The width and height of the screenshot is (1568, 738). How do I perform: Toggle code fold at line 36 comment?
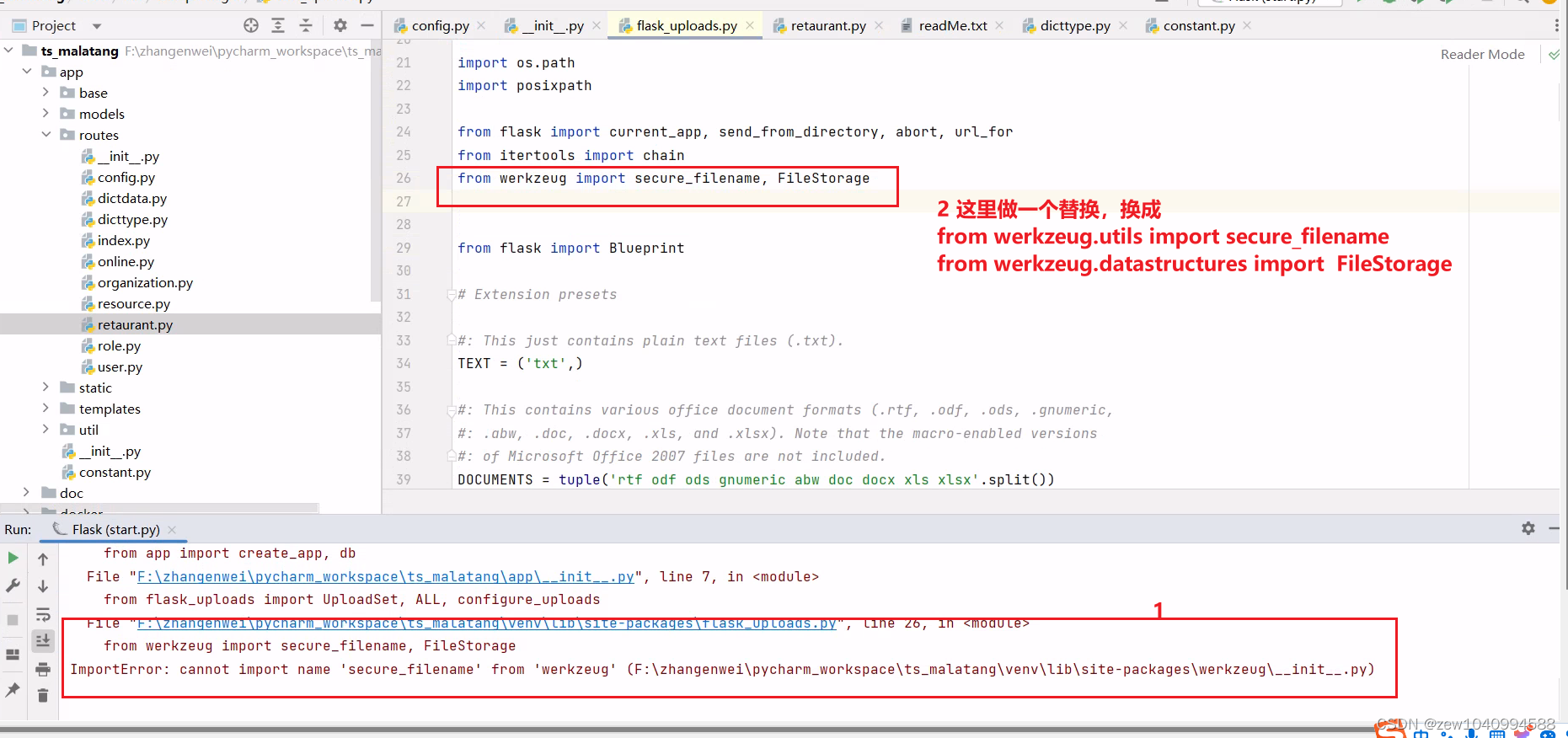[x=452, y=410]
